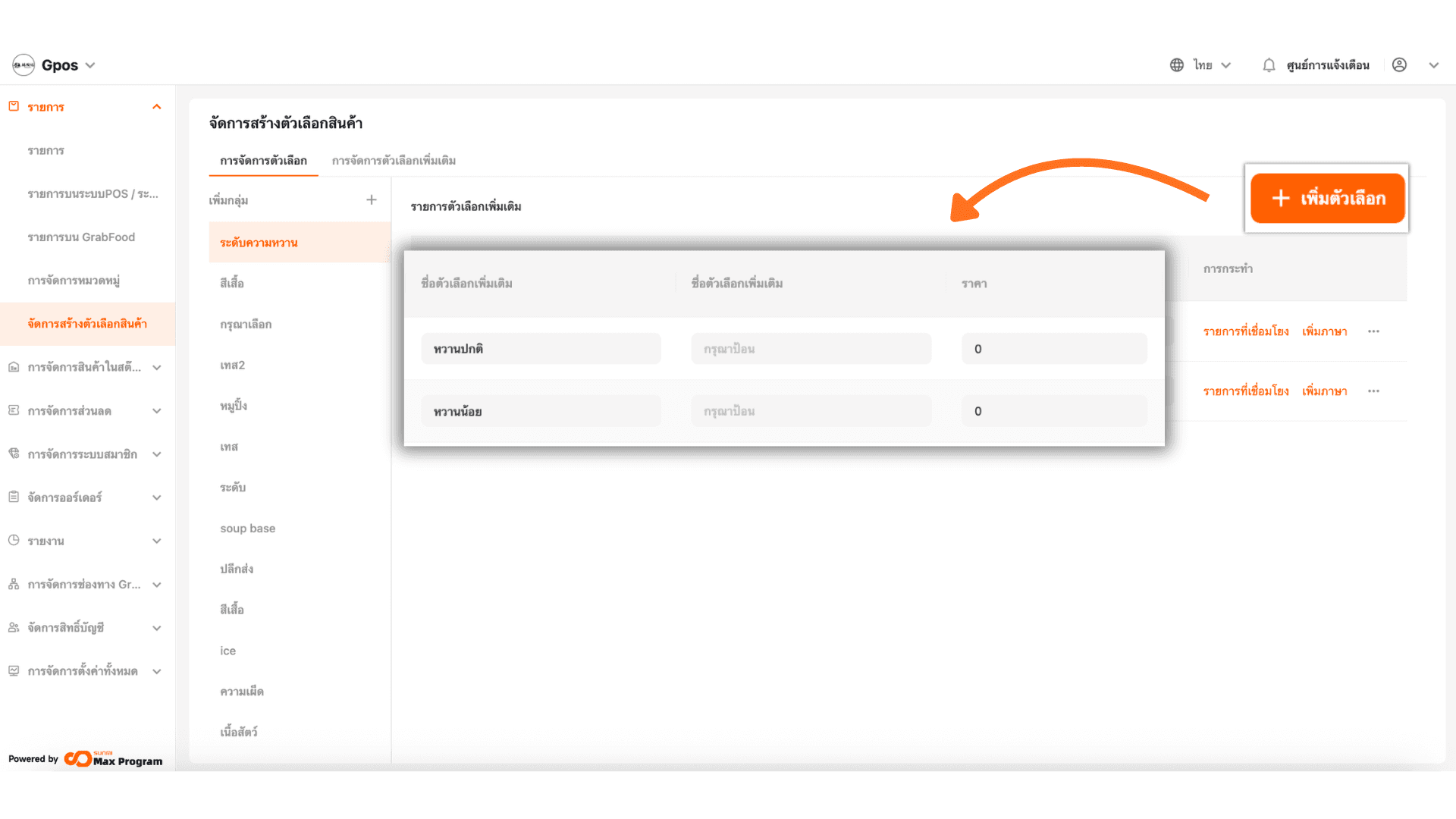Click the globe language icon
1456x819 pixels.
pyautogui.click(x=1176, y=65)
